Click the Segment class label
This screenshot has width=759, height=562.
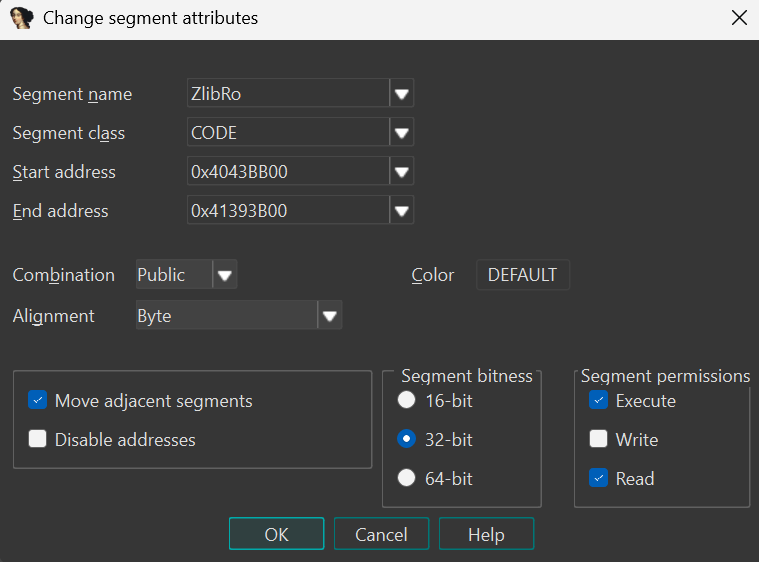tap(69, 133)
